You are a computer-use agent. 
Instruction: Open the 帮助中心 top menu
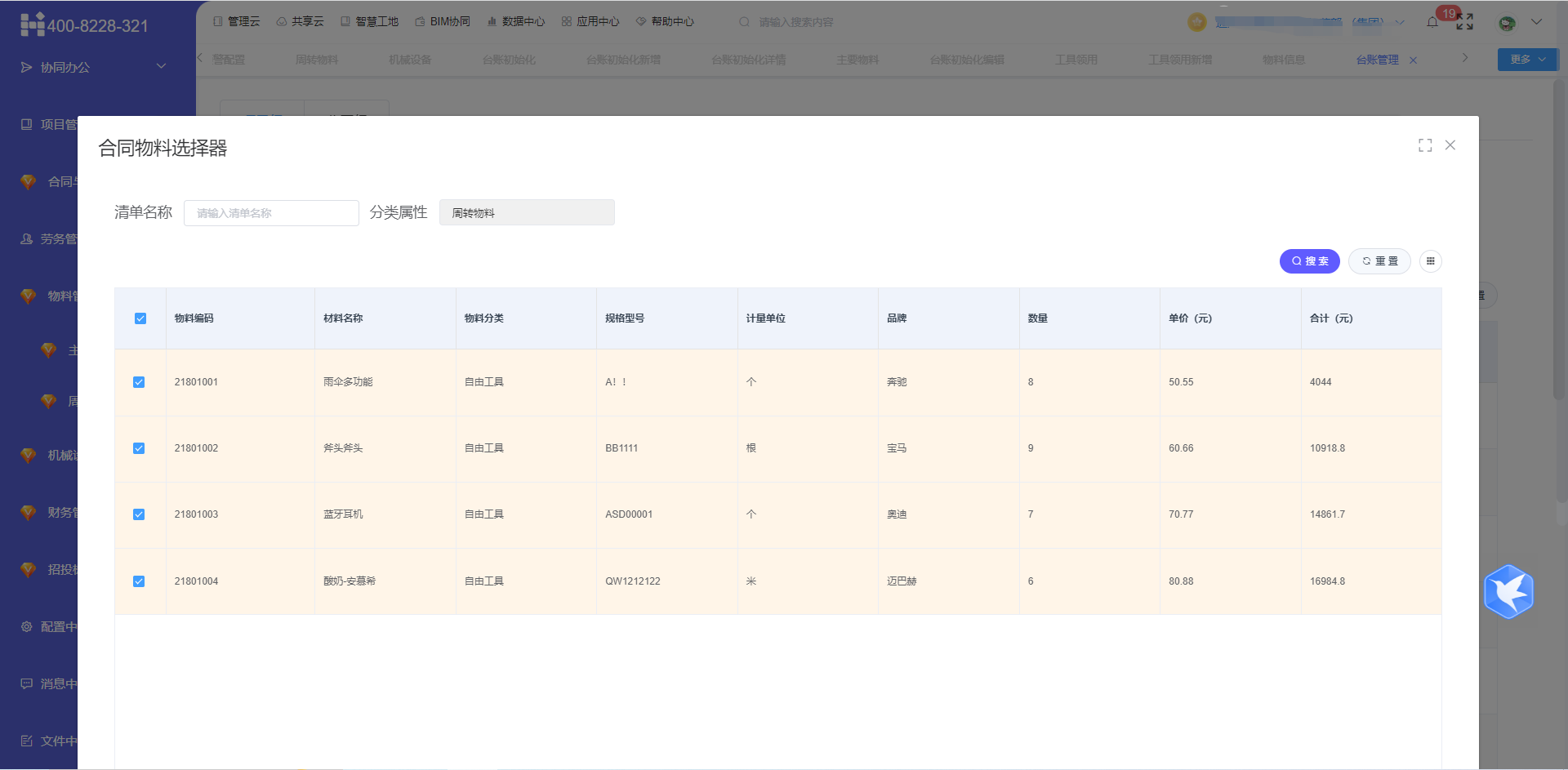point(665,21)
